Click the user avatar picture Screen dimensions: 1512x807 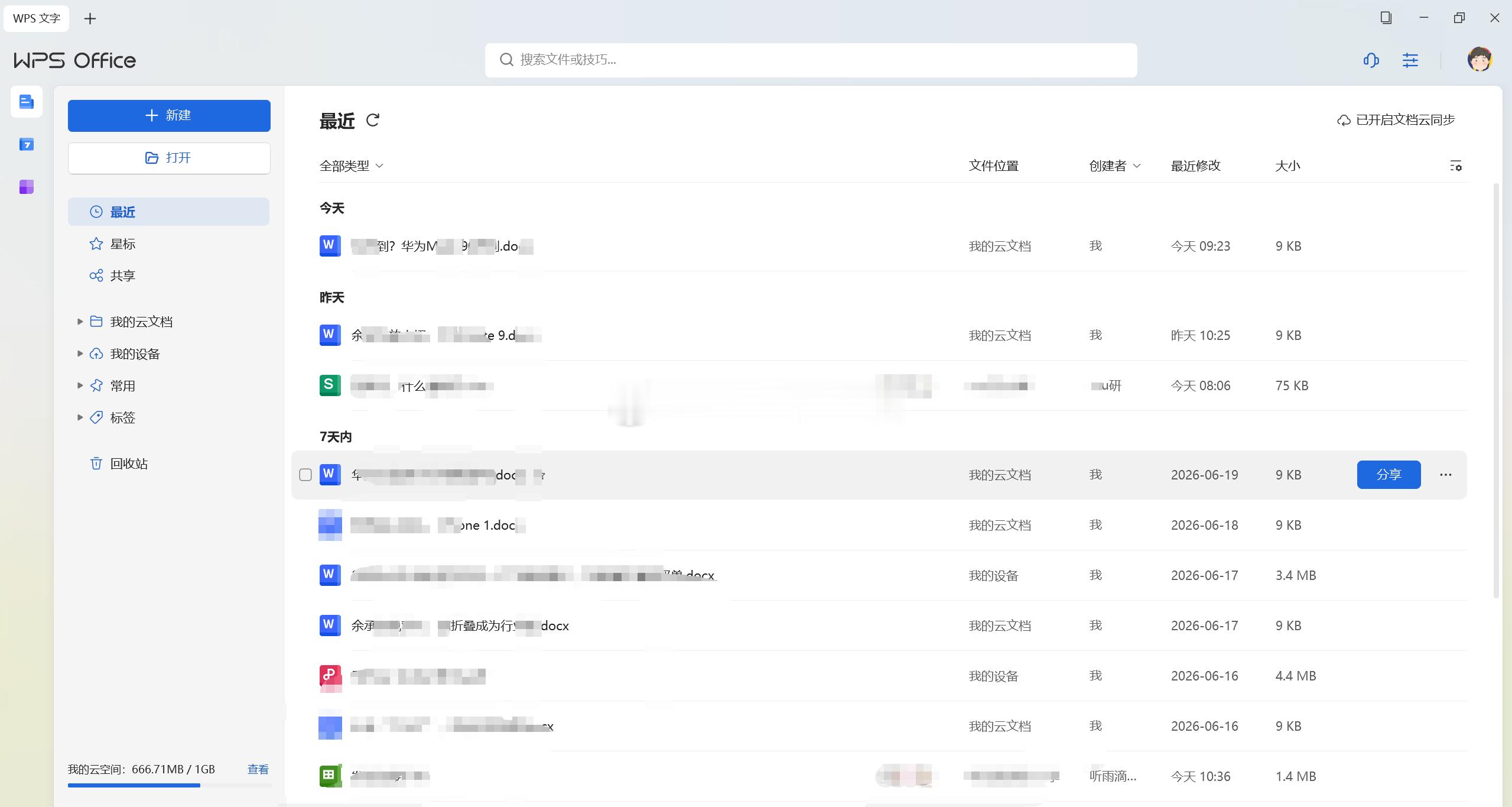click(1480, 59)
